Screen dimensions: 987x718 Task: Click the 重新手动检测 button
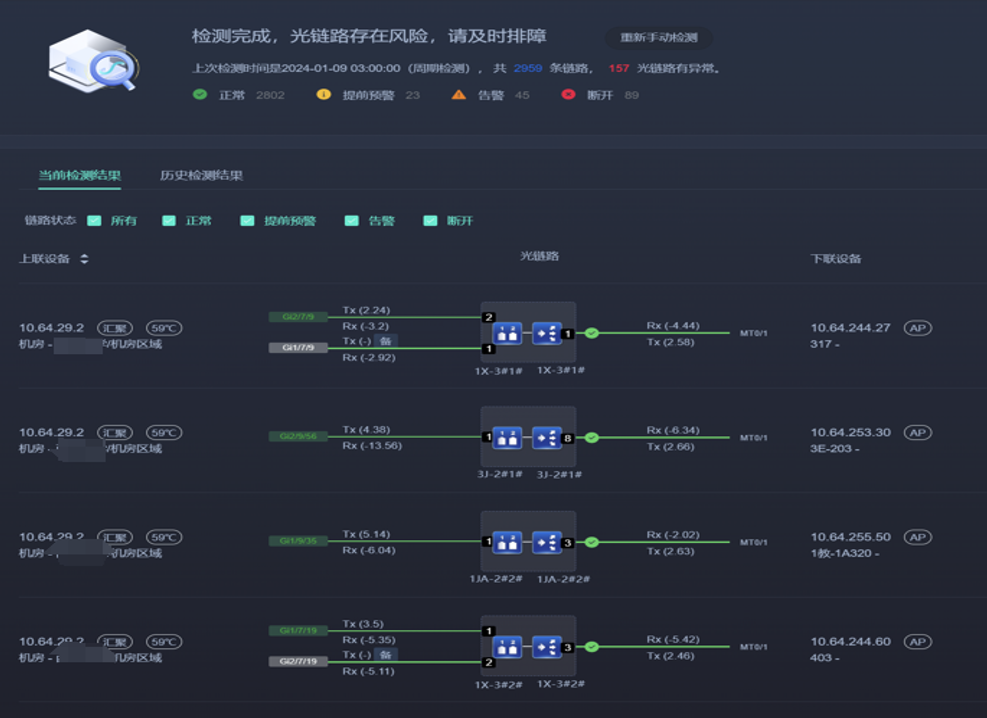658,38
